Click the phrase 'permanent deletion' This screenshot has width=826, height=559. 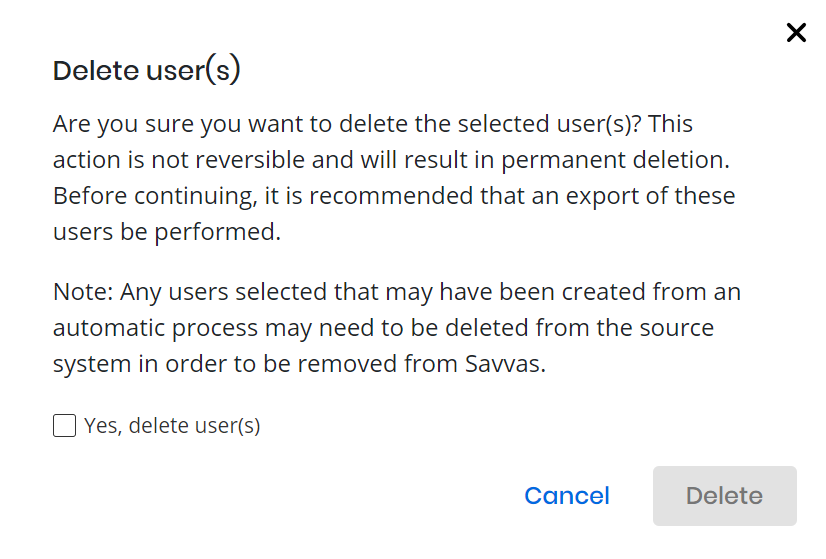[x=615, y=160]
